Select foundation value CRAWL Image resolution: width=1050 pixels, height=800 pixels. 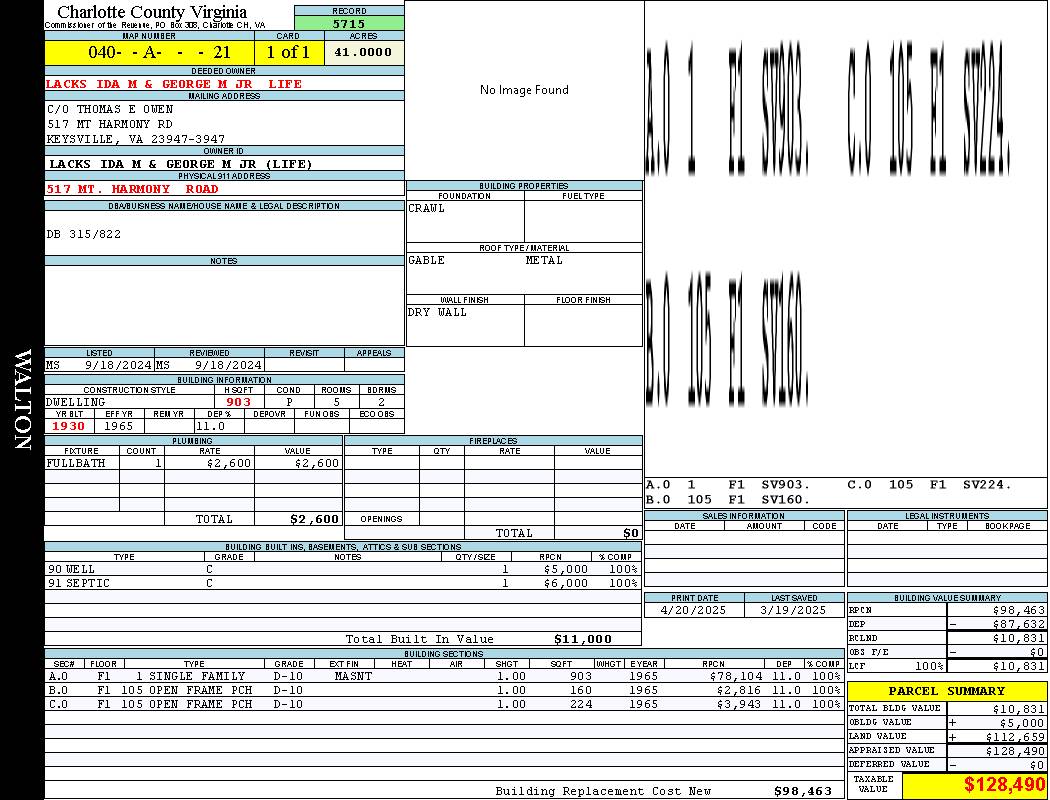pos(427,208)
